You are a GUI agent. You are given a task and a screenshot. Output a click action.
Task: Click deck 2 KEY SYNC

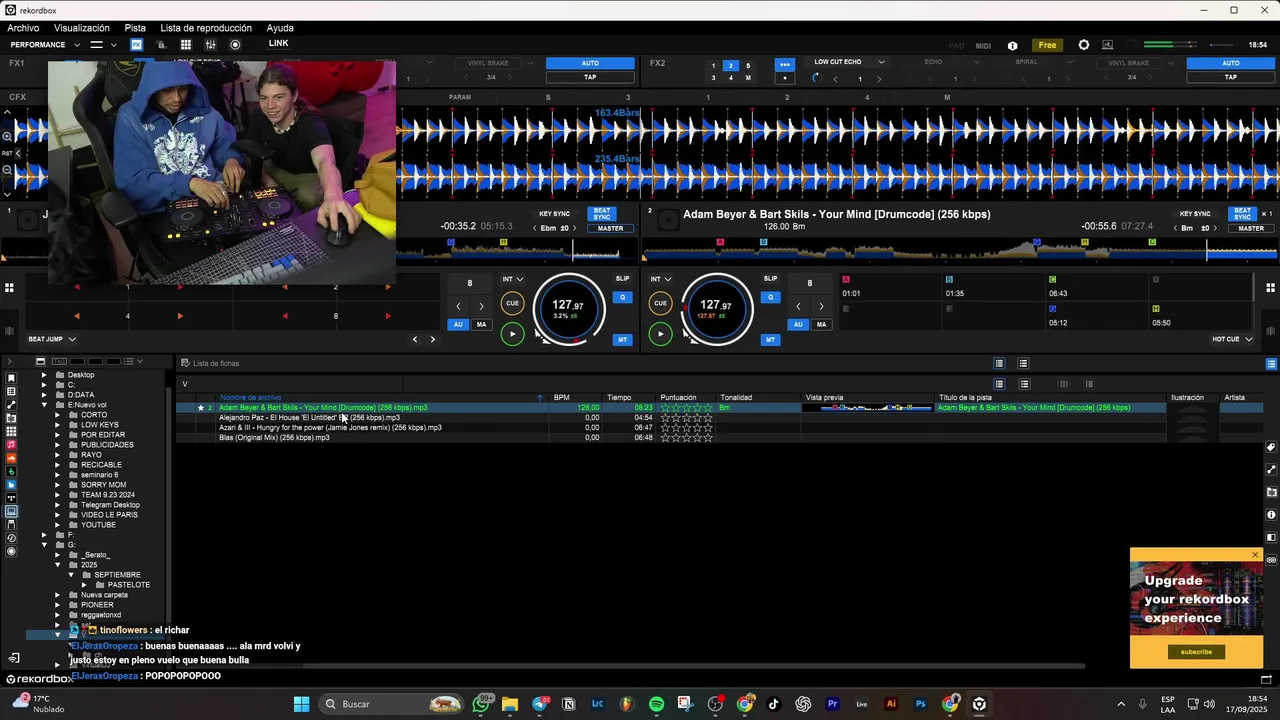point(1195,214)
